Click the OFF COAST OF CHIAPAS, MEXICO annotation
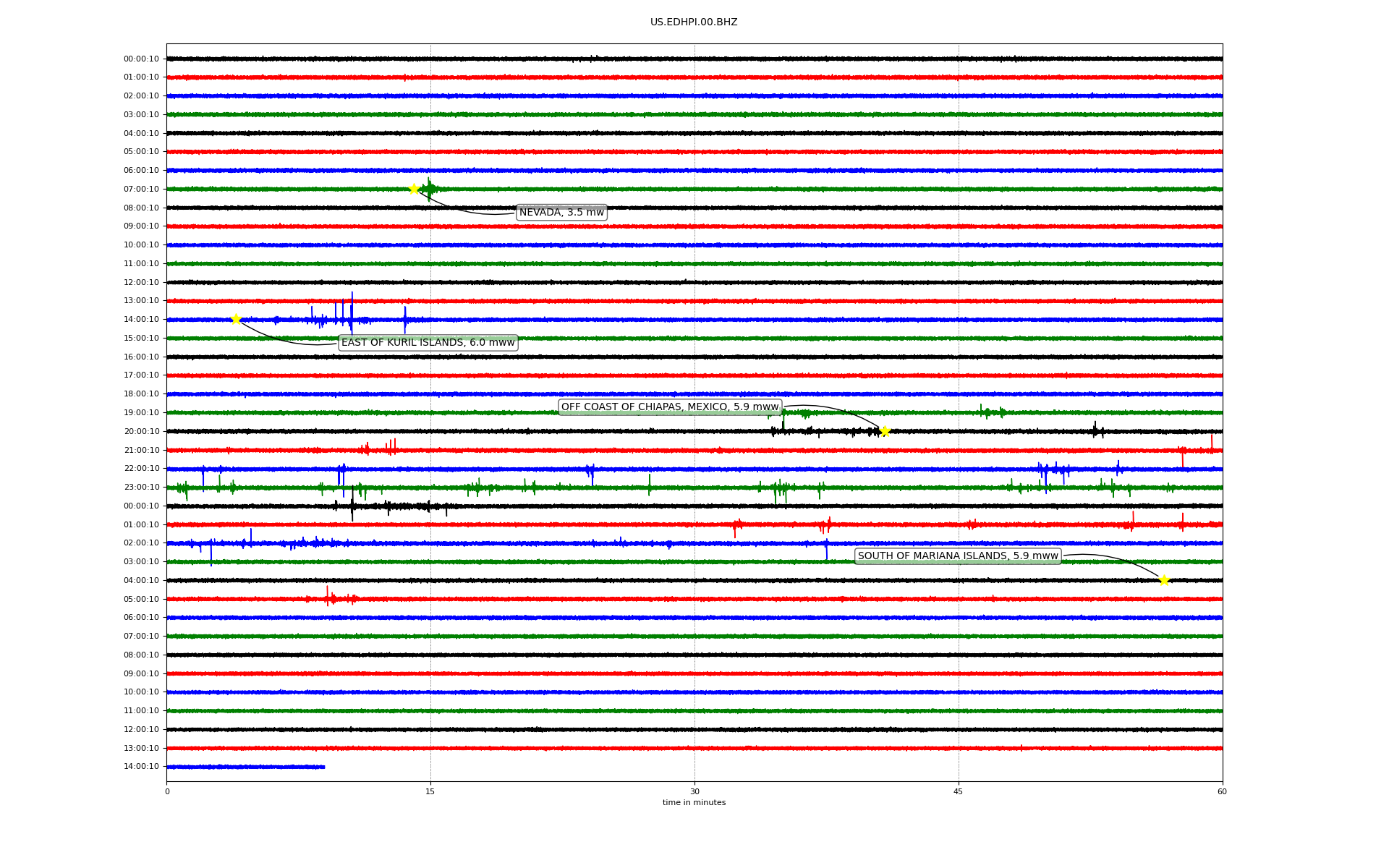The height and width of the screenshot is (868, 1389). coord(670,407)
